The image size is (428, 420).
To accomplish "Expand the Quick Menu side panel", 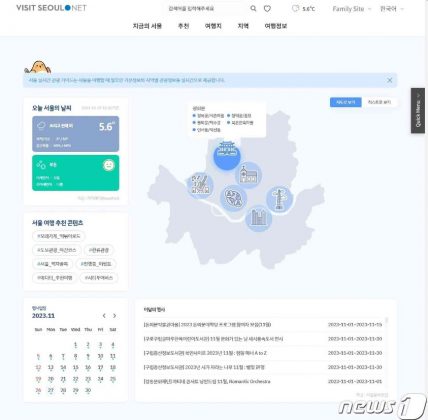I will (418, 111).
